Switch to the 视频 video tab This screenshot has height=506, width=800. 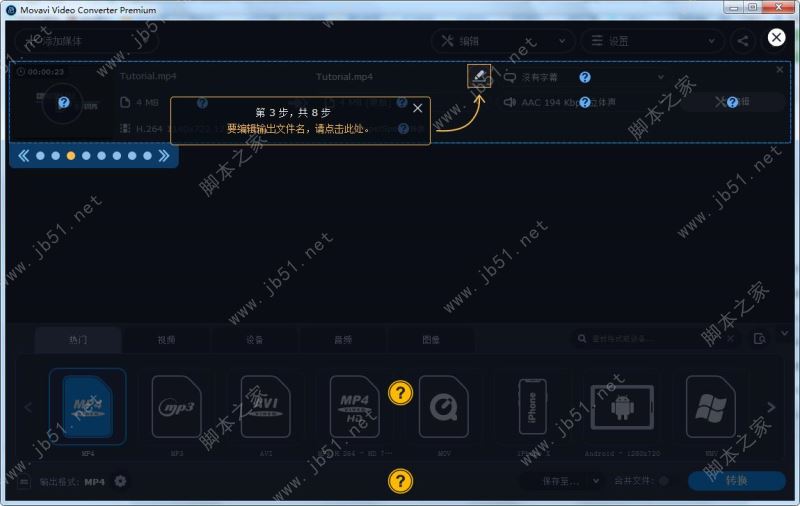click(x=166, y=340)
